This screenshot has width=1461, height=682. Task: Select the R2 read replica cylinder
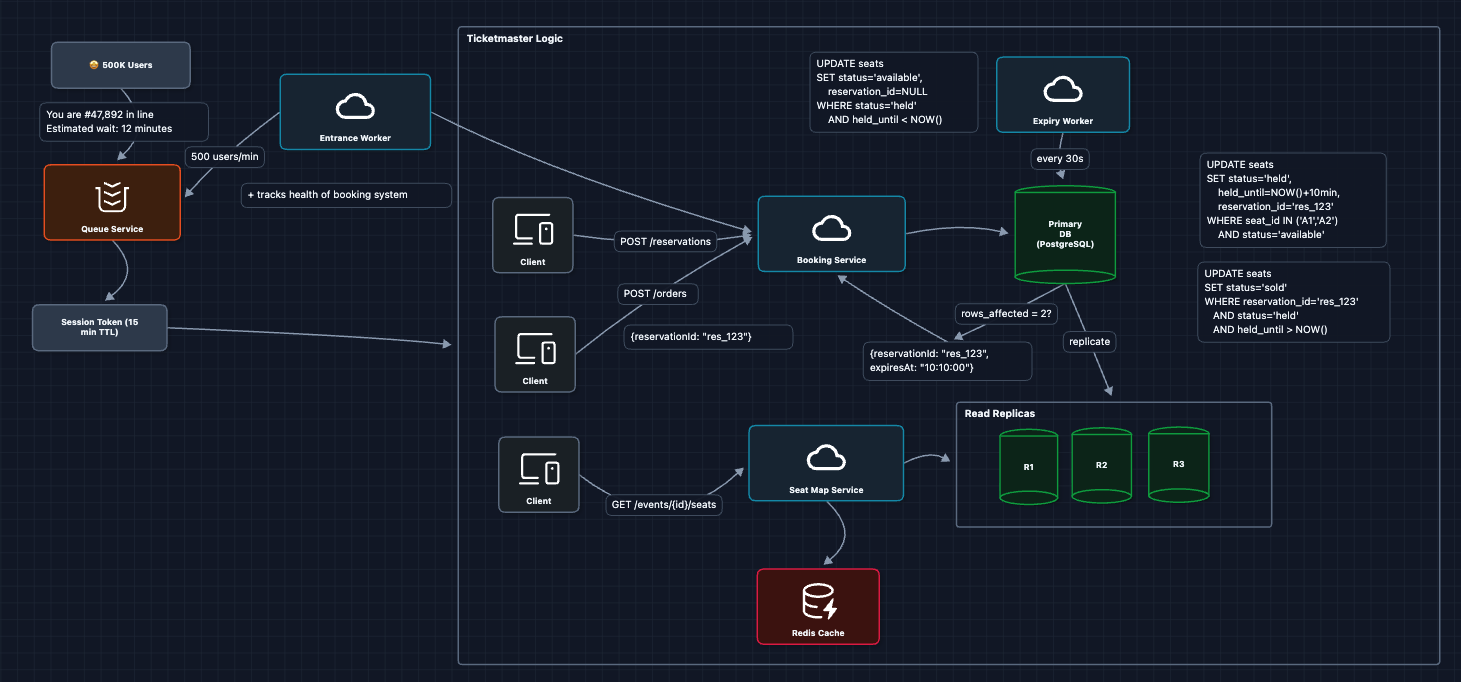(1101, 465)
